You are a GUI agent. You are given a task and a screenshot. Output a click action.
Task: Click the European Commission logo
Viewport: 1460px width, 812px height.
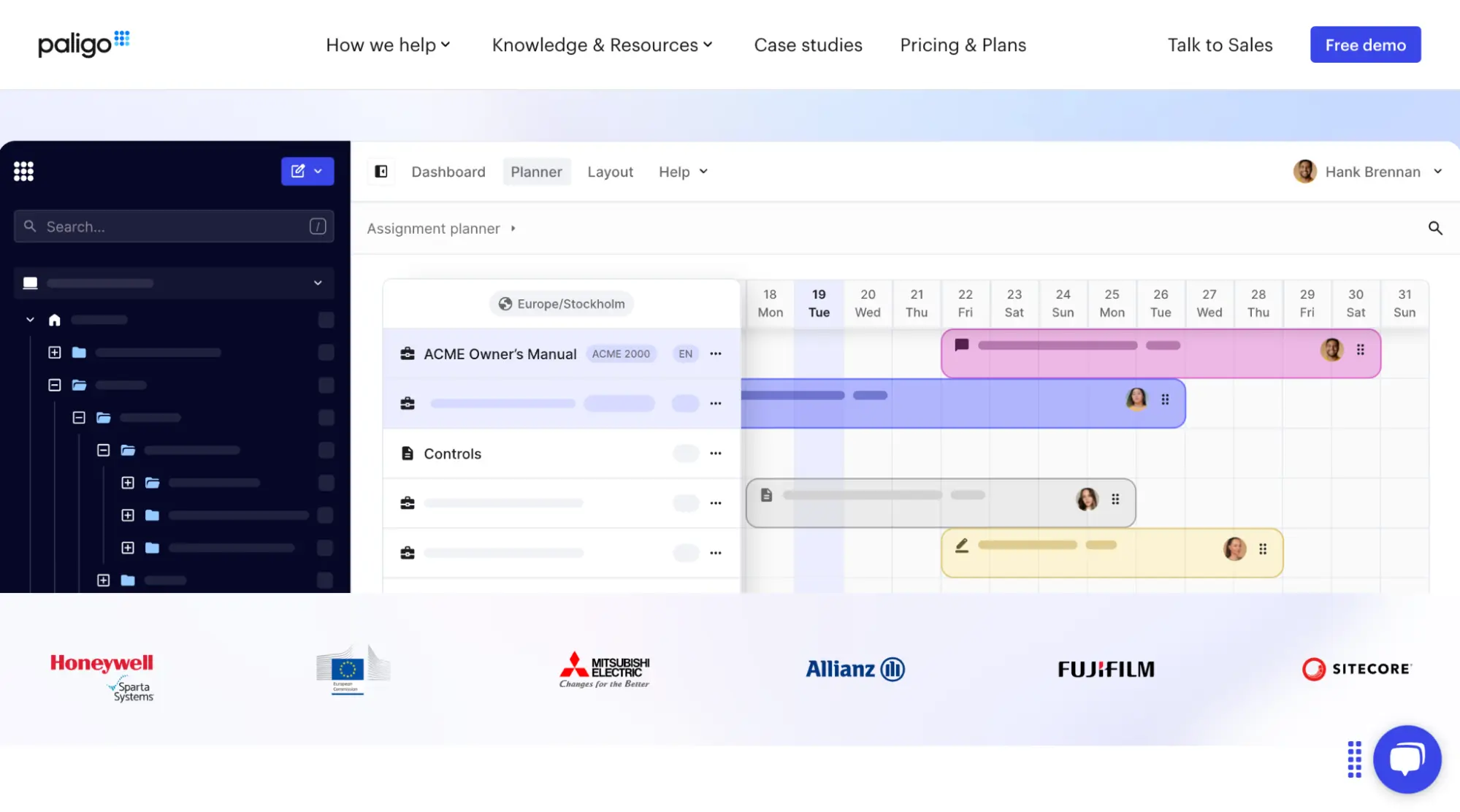click(353, 669)
